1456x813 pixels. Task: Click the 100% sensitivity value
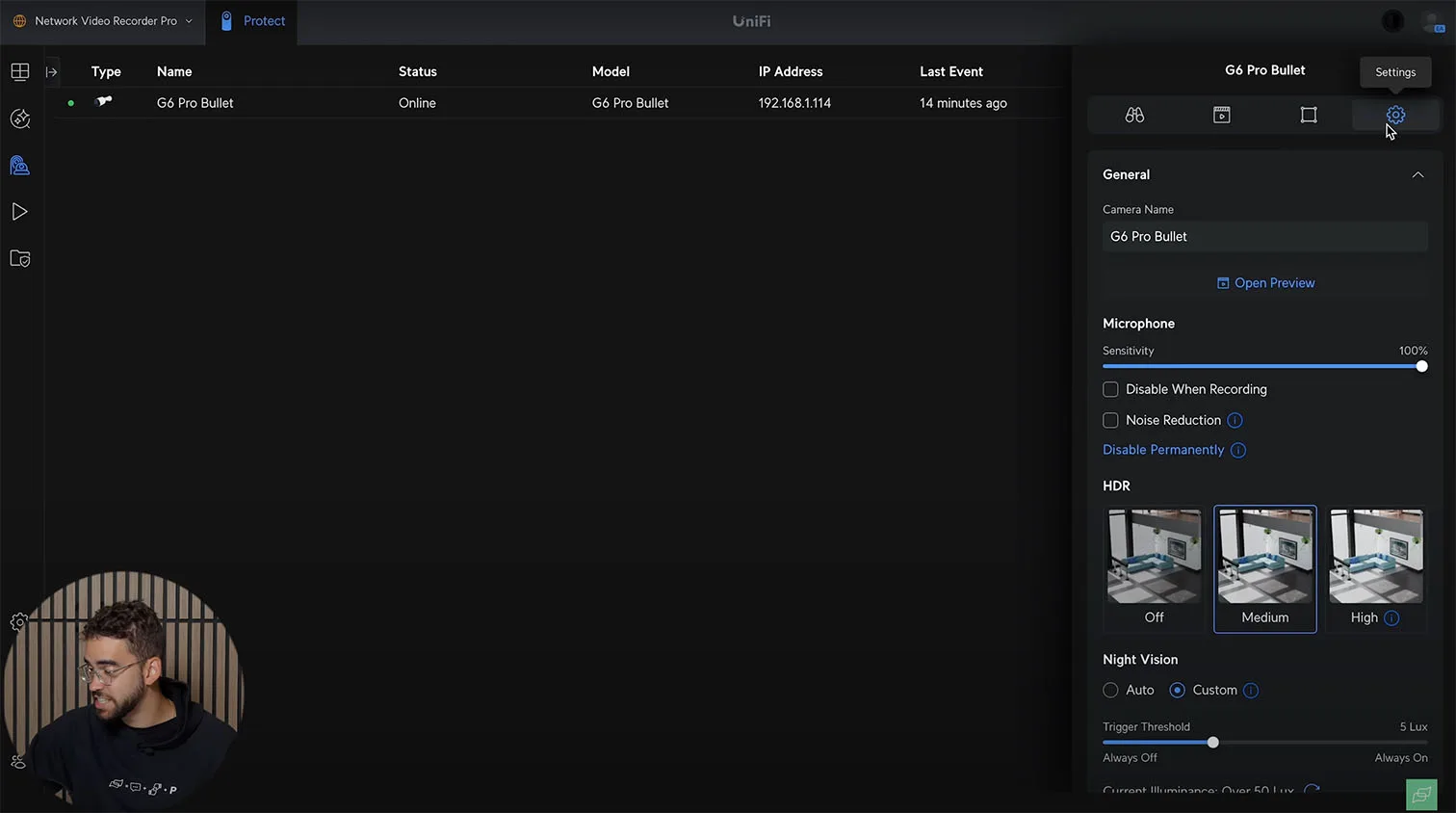click(x=1413, y=351)
